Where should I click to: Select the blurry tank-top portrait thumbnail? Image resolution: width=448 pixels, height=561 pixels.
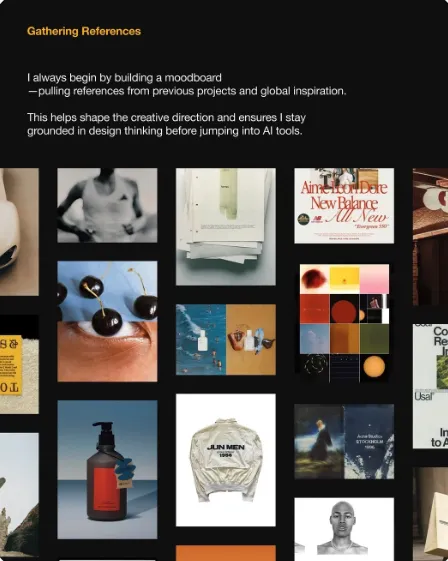[107, 205]
